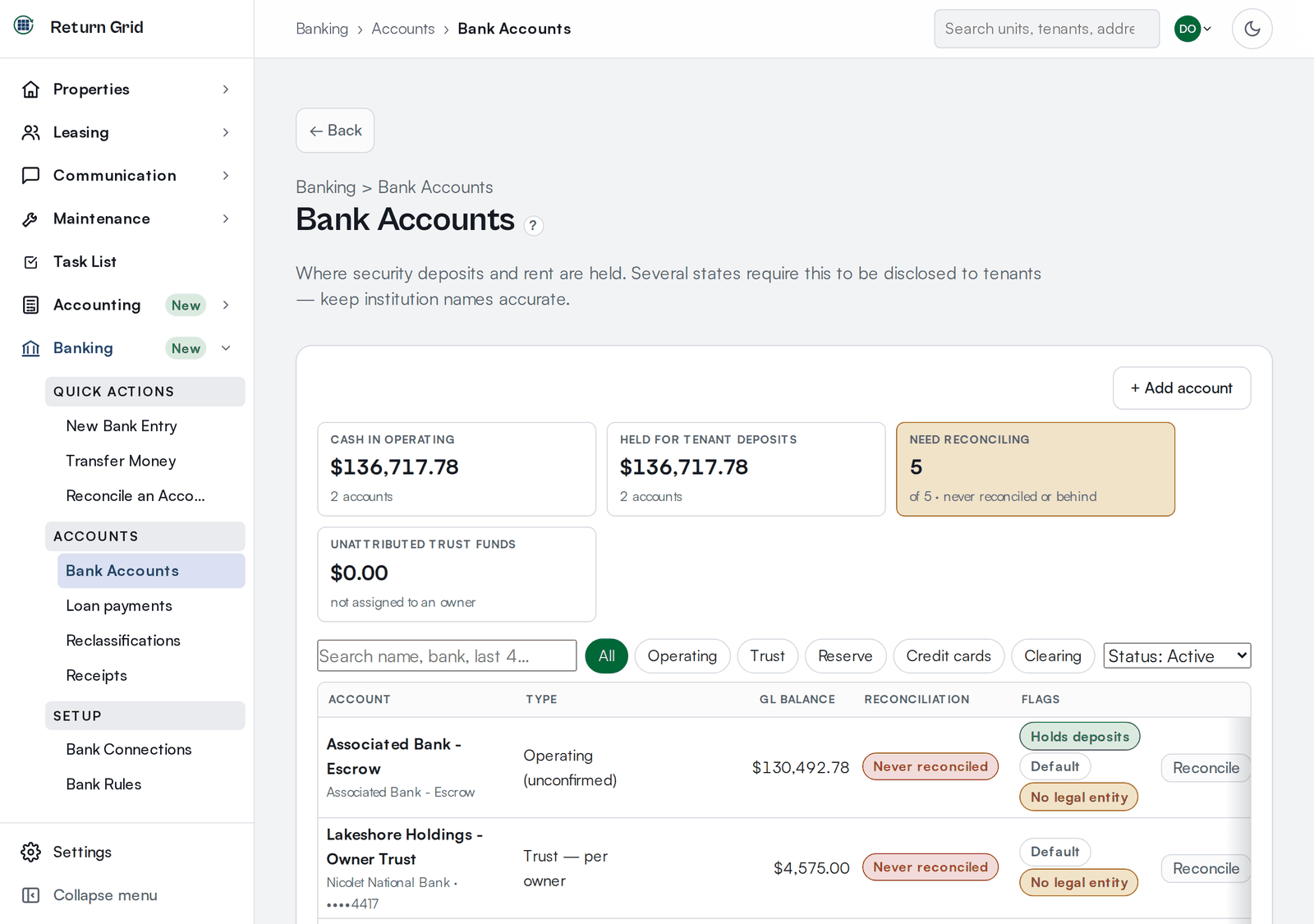Expand the Properties submenu chevron
This screenshot has height=924, width=1314.
click(x=226, y=90)
